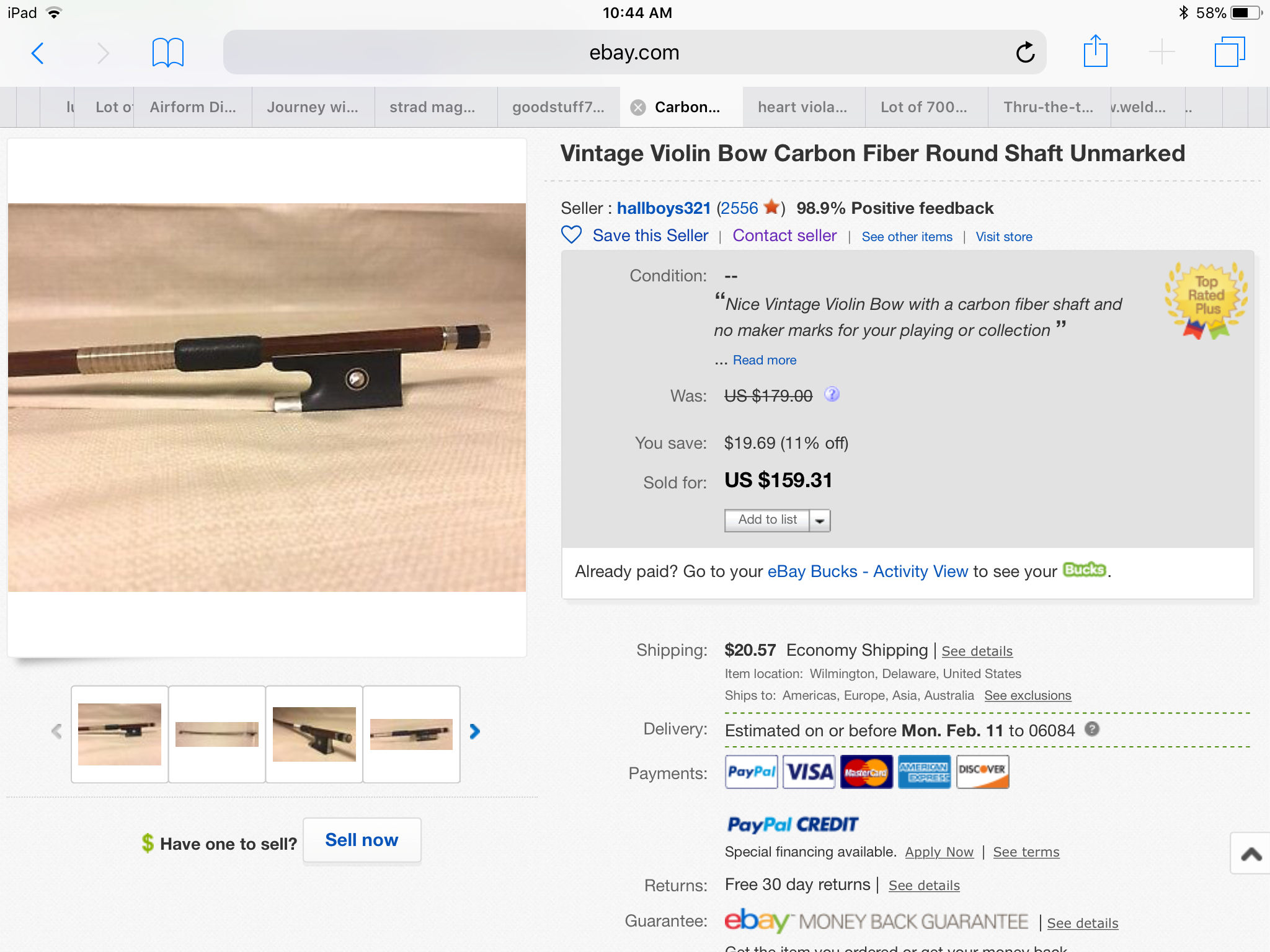Close the Carbon tab with X

638,108
